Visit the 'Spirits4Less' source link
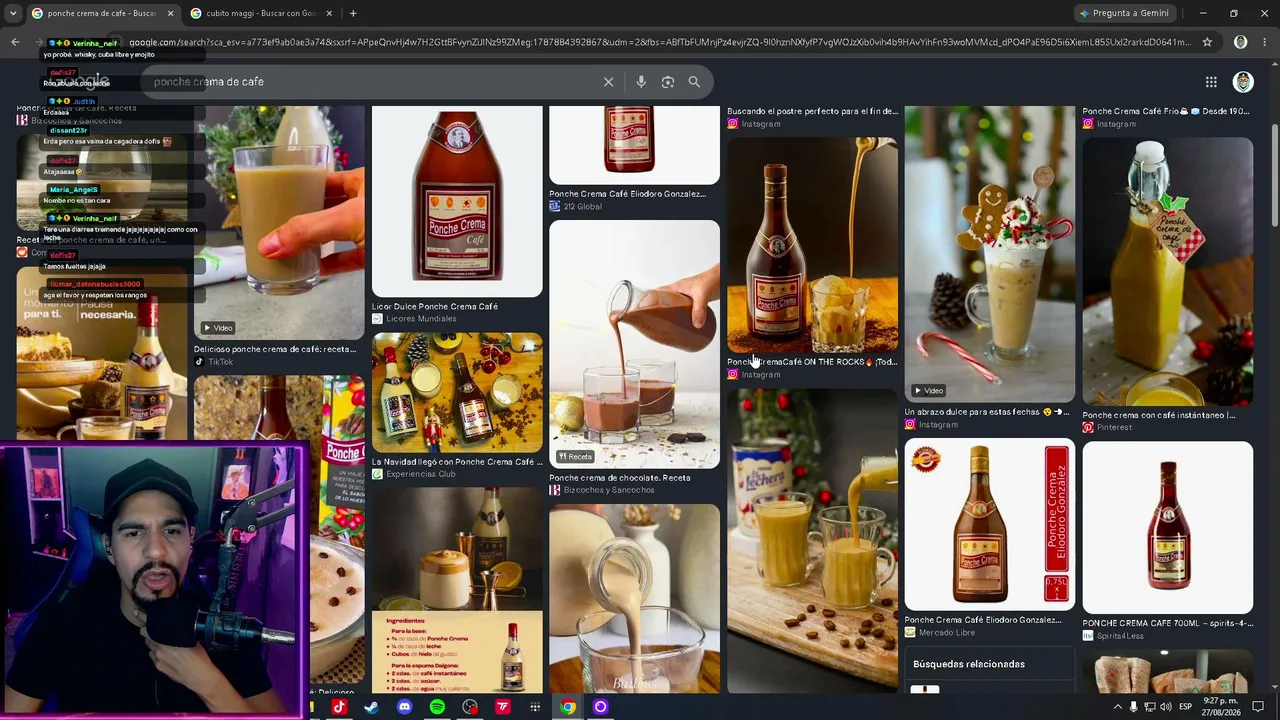The width and height of the screenshot is (1280, 720). tap(1120, 635)
